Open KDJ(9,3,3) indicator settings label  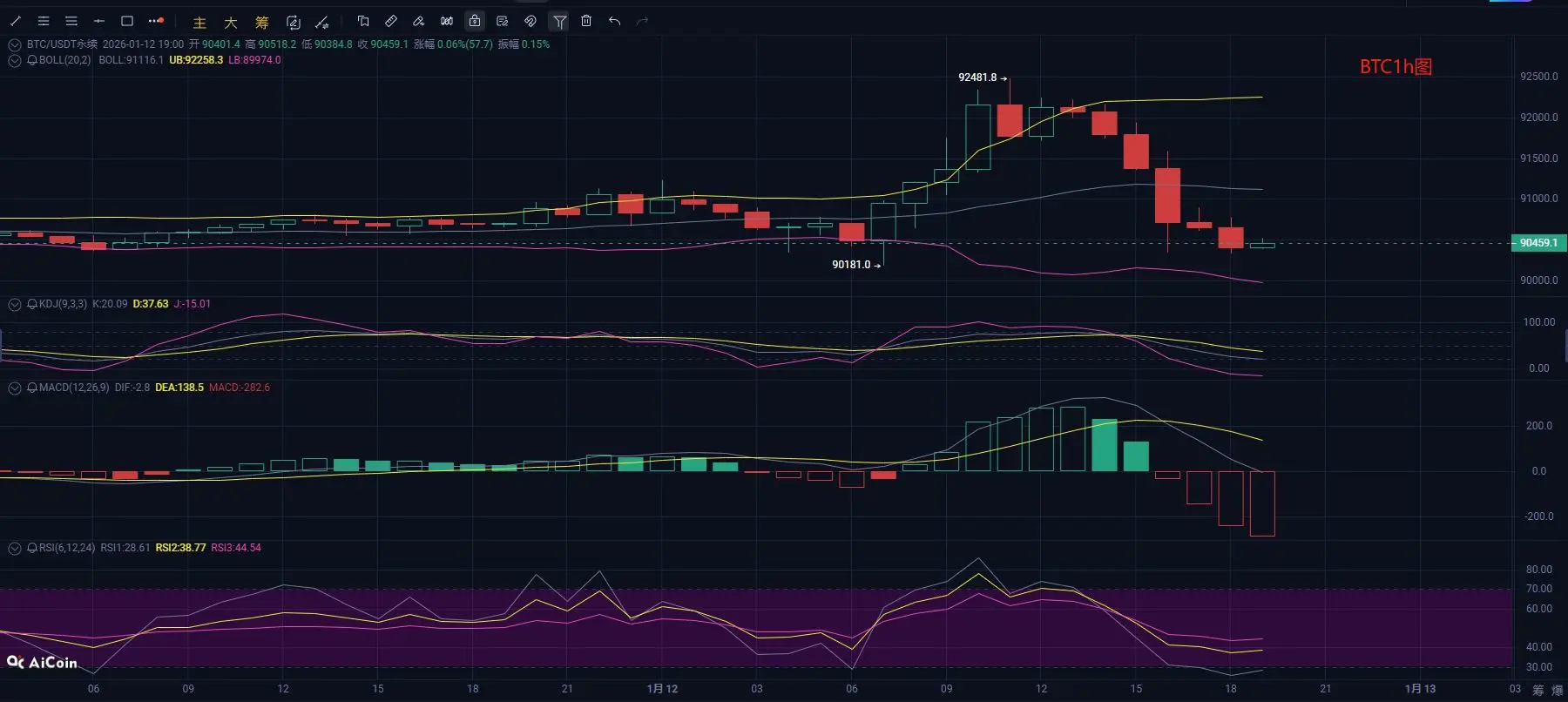(63, 304)
